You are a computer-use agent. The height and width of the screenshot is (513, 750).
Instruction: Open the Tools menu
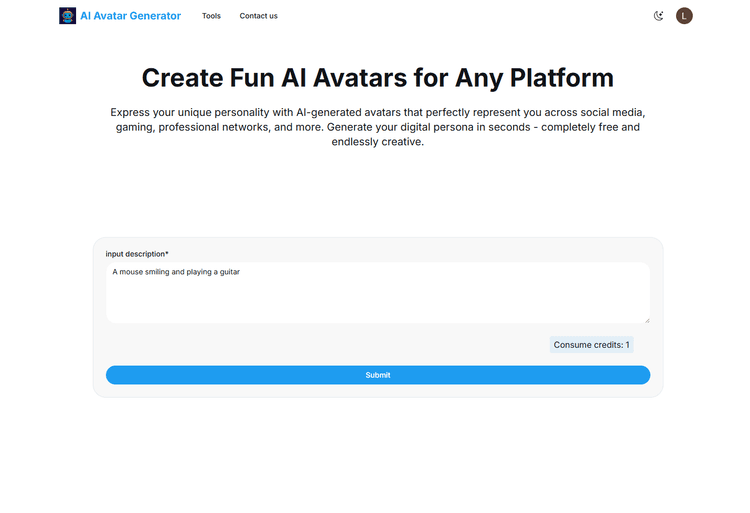click(211, 16)
